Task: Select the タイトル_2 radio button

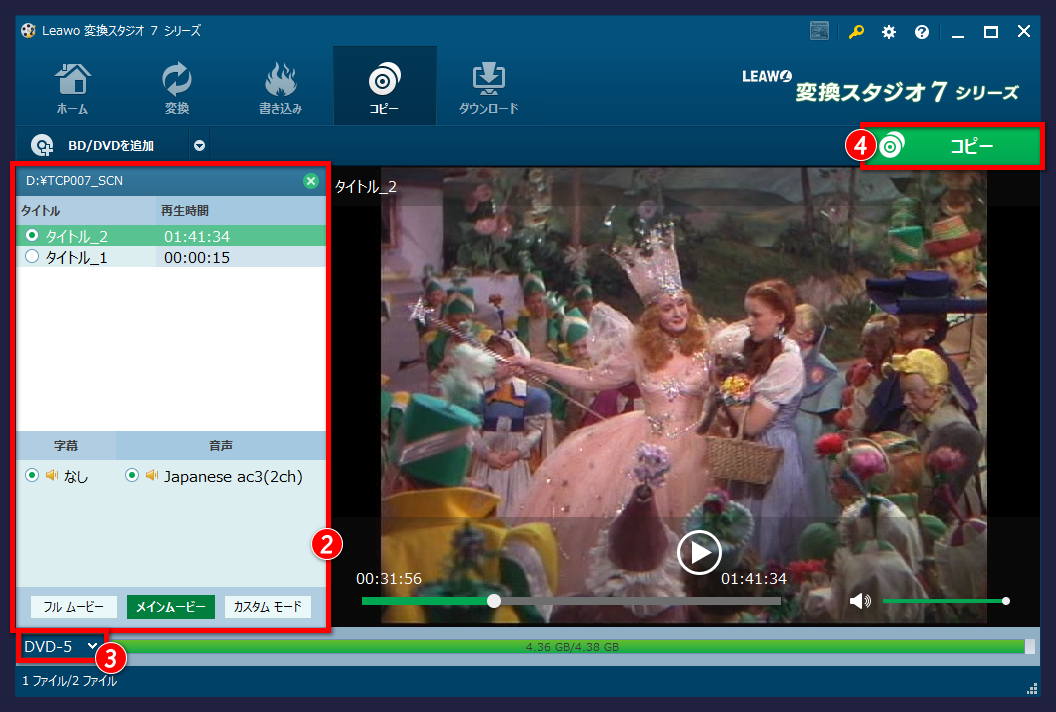Action: point(32,236)
